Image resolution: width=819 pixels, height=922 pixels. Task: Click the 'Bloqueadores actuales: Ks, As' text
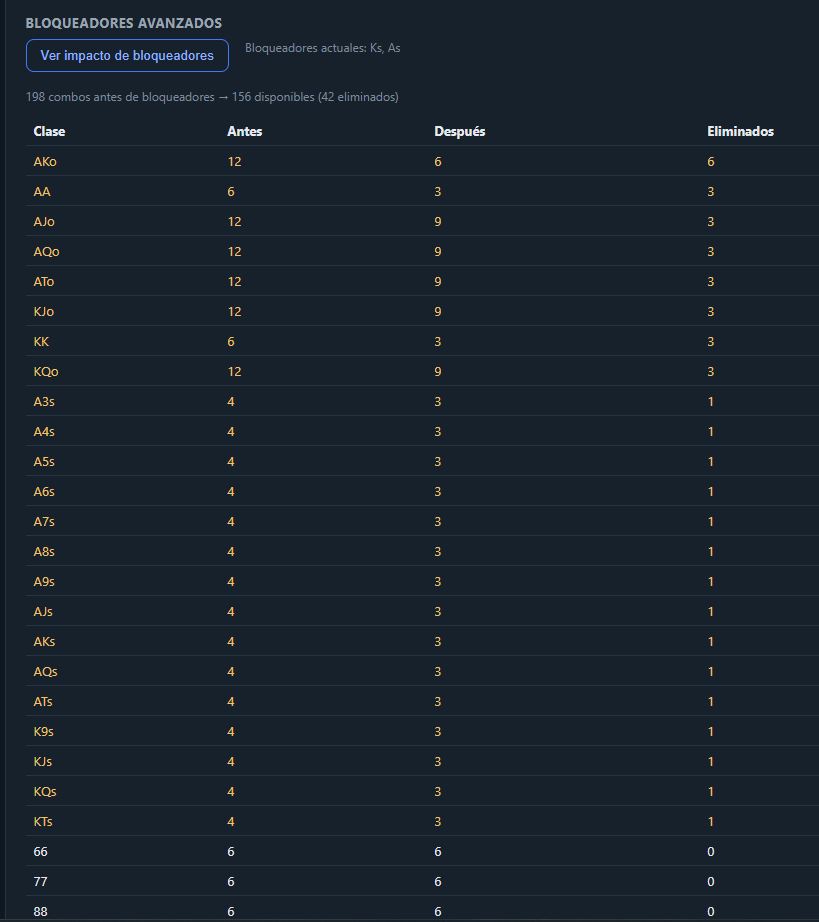tap(323, 48)
